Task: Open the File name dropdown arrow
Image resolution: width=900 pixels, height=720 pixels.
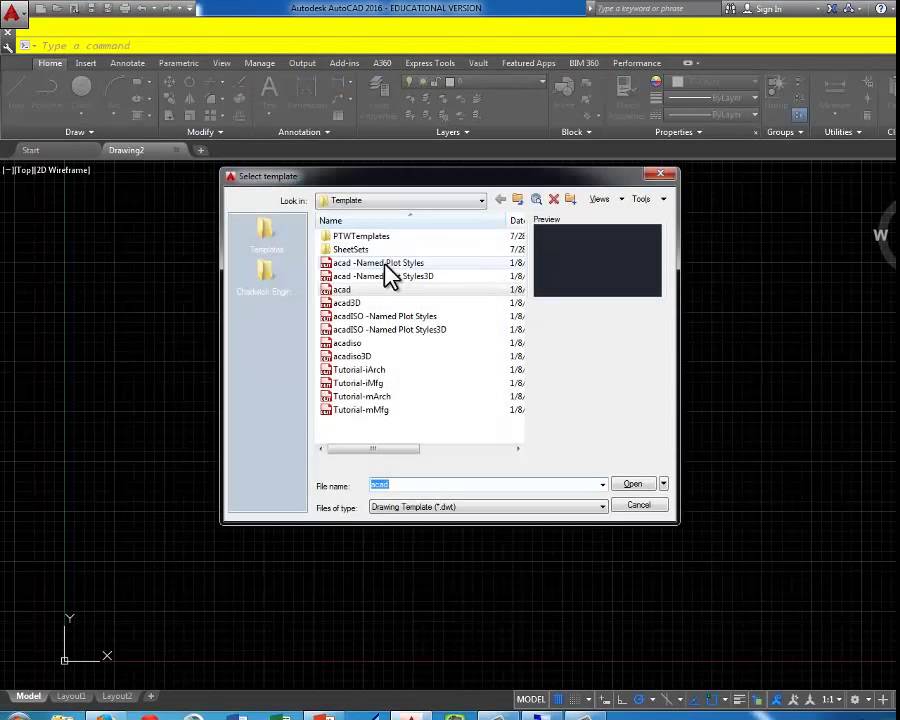Action: point(602,485)
